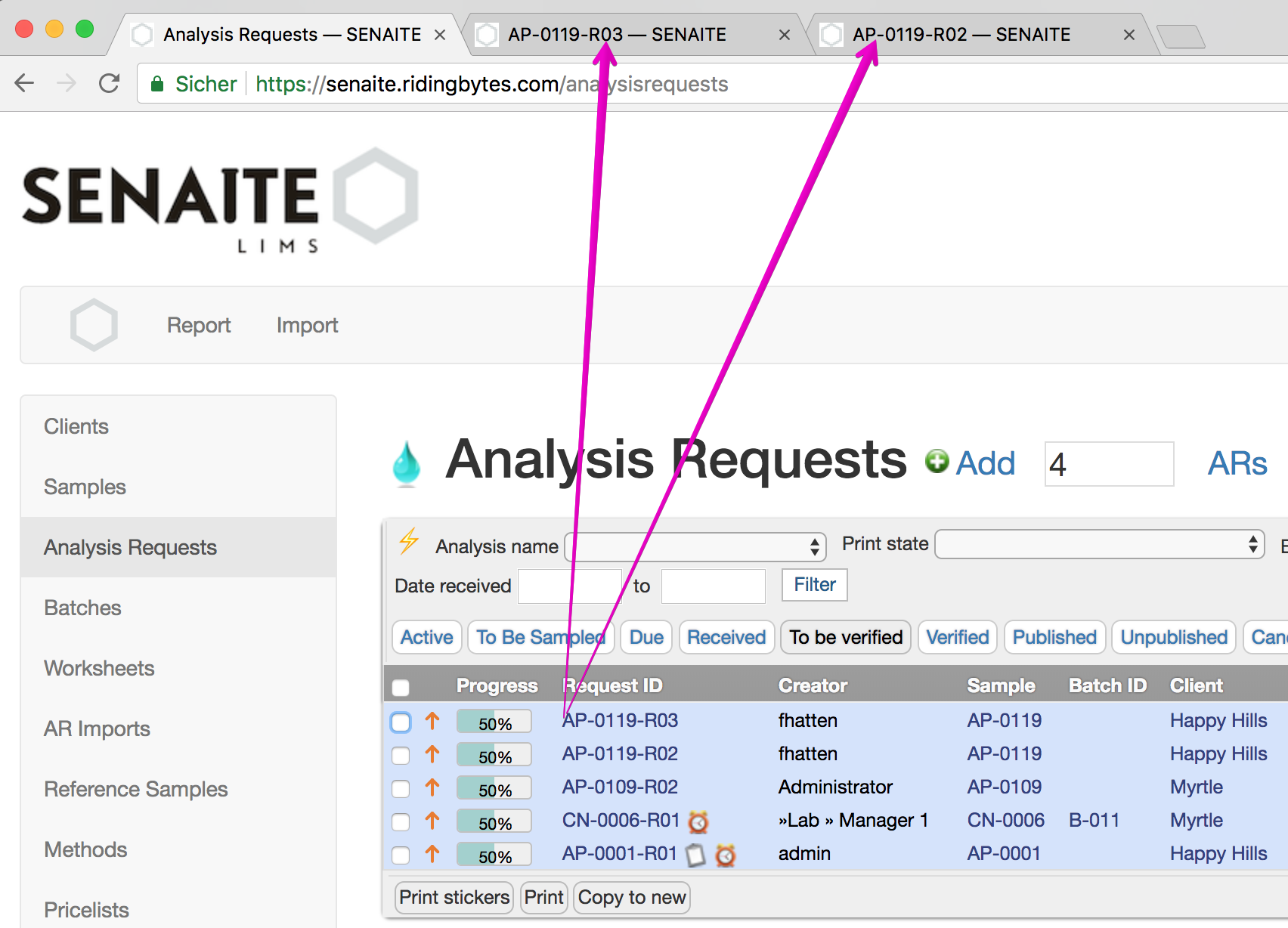1288x928 pixels.
Task: Open the Analysis name dropdown
Action: pyautogui.click(x=695, y=546)
